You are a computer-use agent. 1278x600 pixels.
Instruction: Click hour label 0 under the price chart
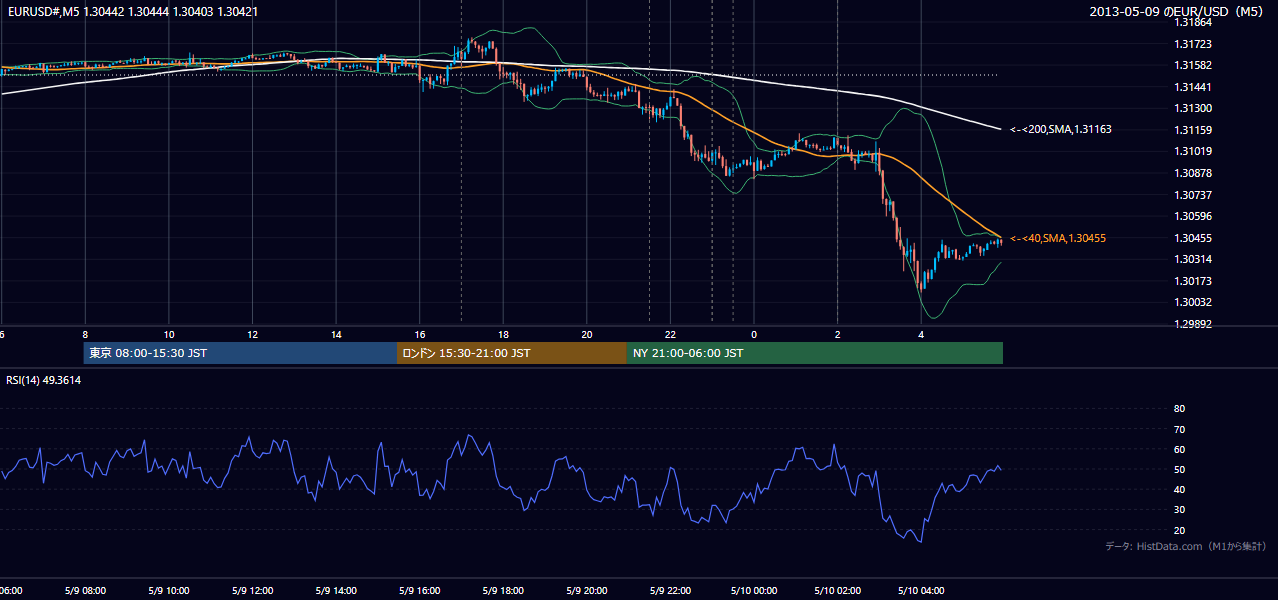(754, 334)
